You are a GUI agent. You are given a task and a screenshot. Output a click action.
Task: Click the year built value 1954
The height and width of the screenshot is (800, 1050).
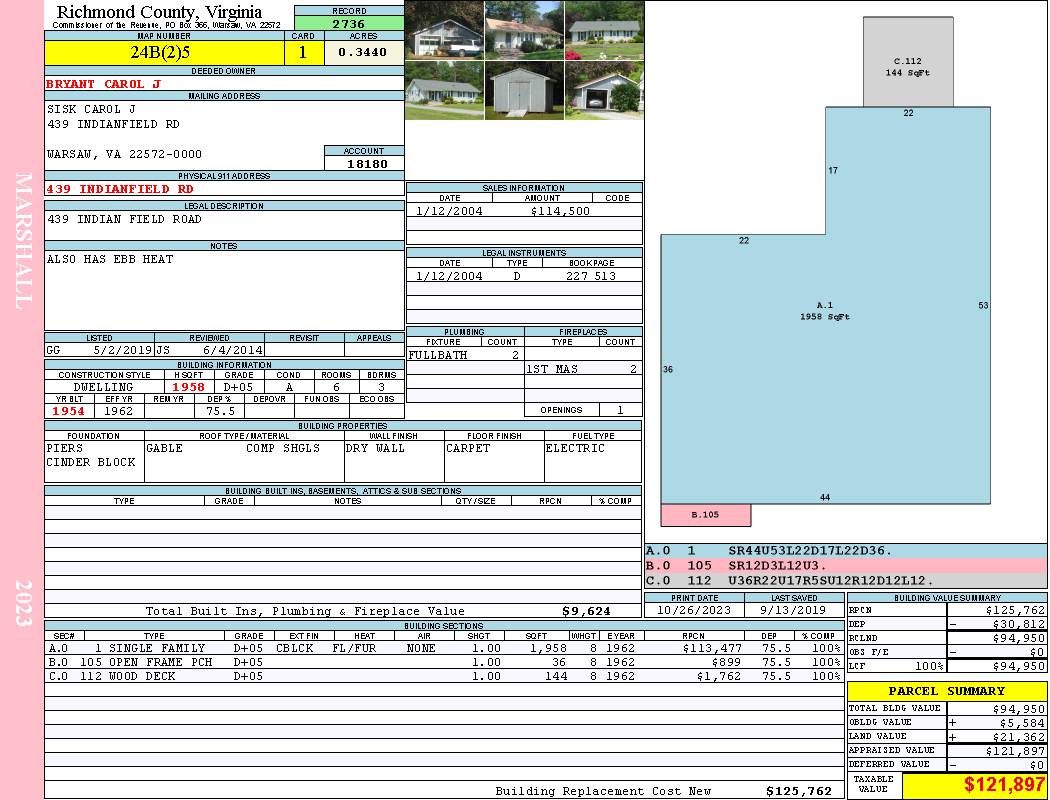click(69, 411)
